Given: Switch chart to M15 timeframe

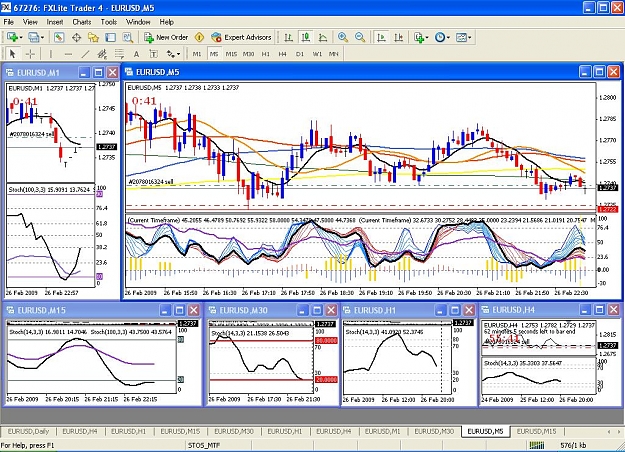Looking at the screenshot, I should click(x=231, y=54).
